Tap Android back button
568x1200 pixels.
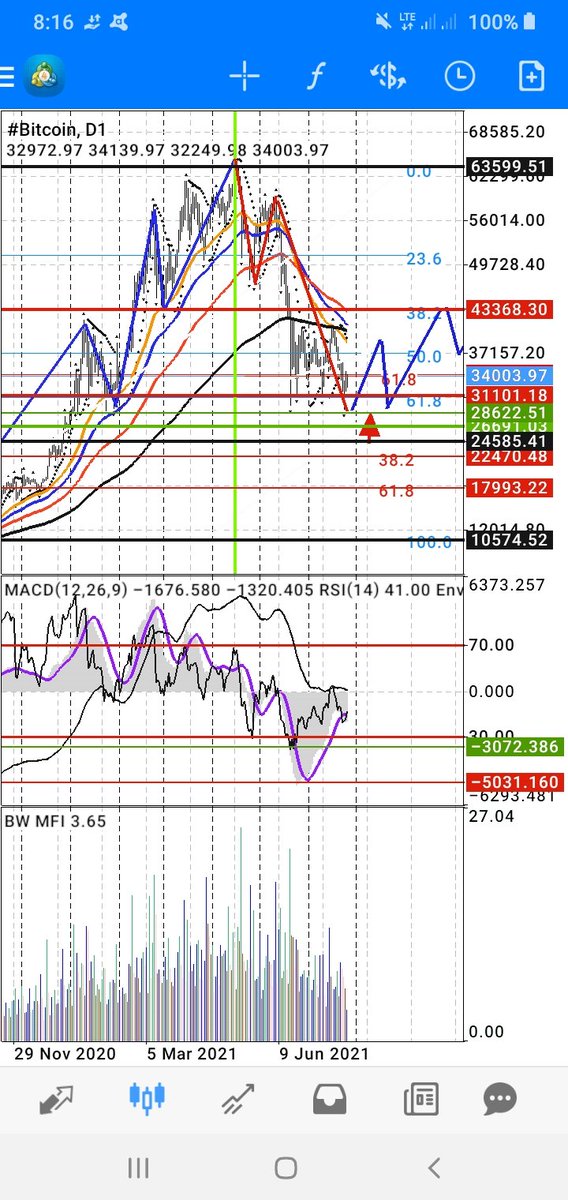[x=433, y=1167]
